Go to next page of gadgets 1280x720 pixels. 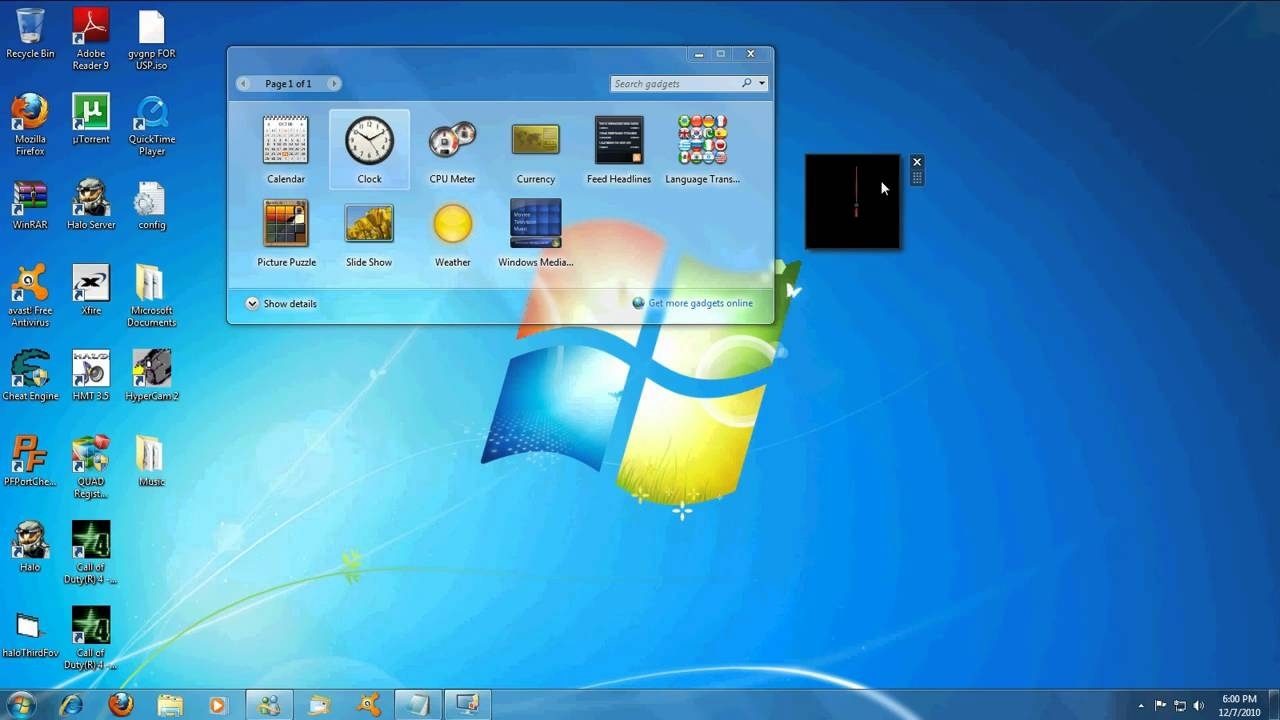click(334, 84)
